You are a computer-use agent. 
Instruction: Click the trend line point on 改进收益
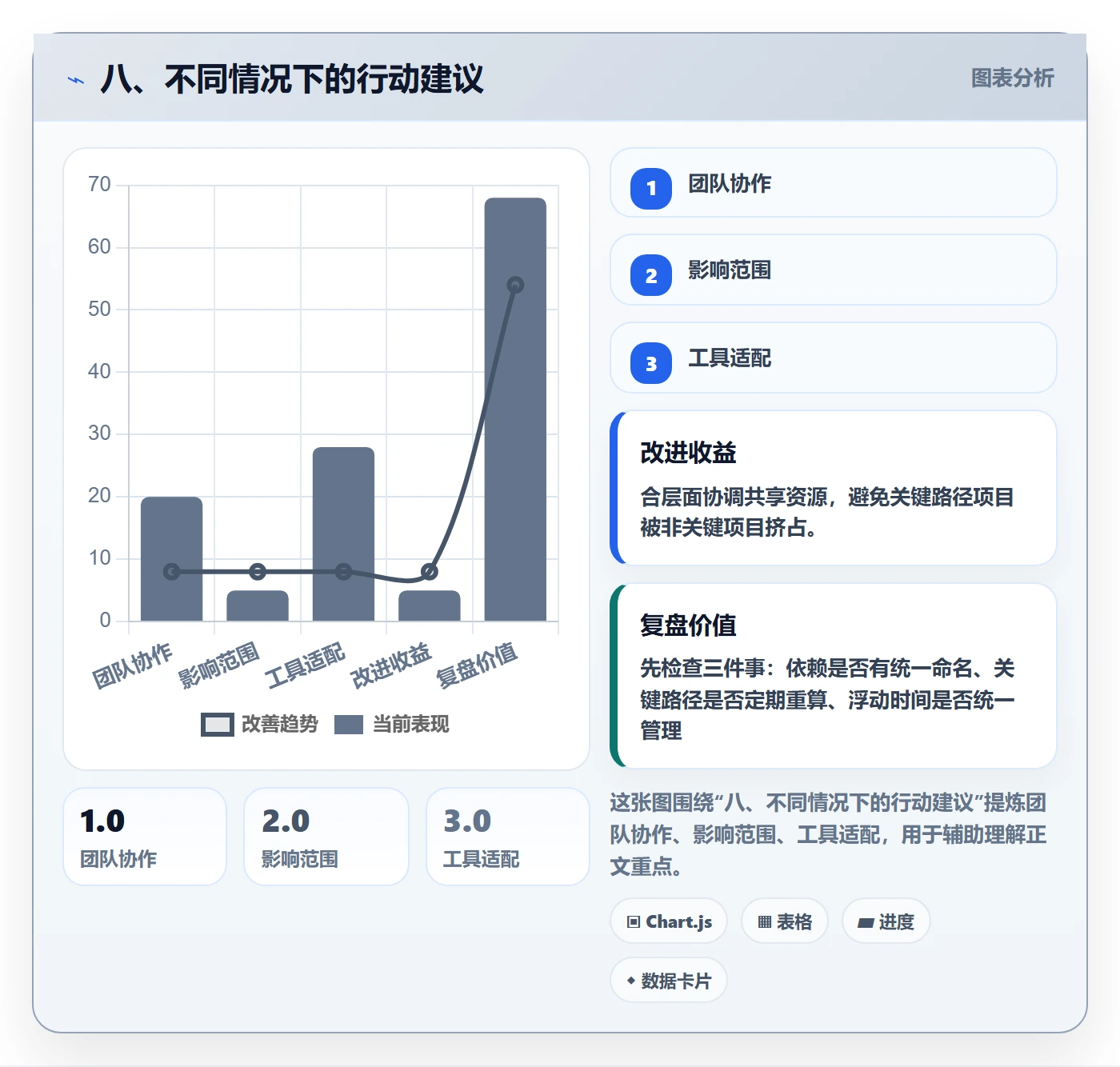pos(430,571)
